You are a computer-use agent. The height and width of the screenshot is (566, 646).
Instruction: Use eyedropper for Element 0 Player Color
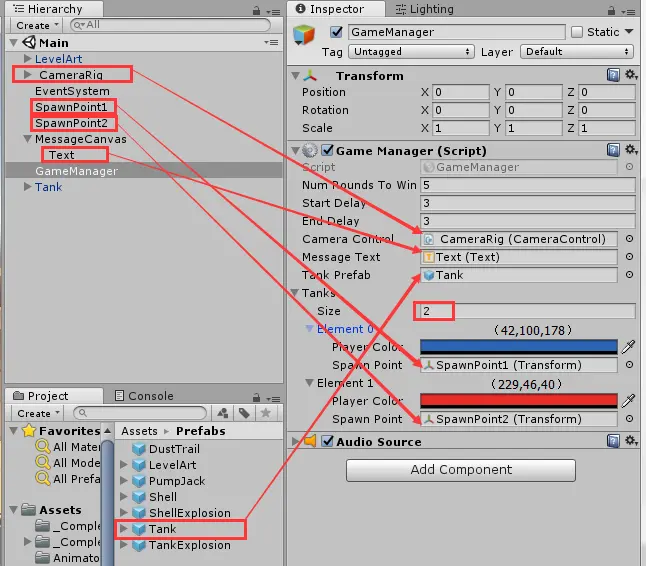click(628, 347)
